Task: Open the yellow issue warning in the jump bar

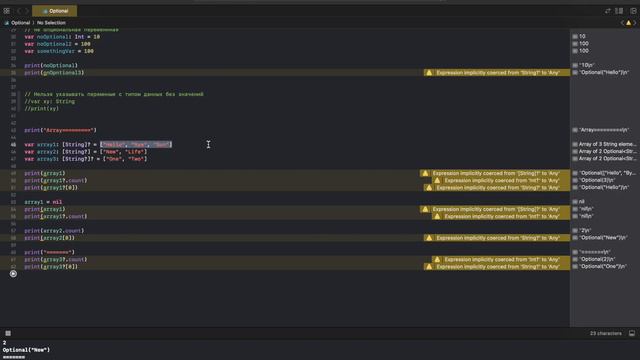Action: click(629, 23)
